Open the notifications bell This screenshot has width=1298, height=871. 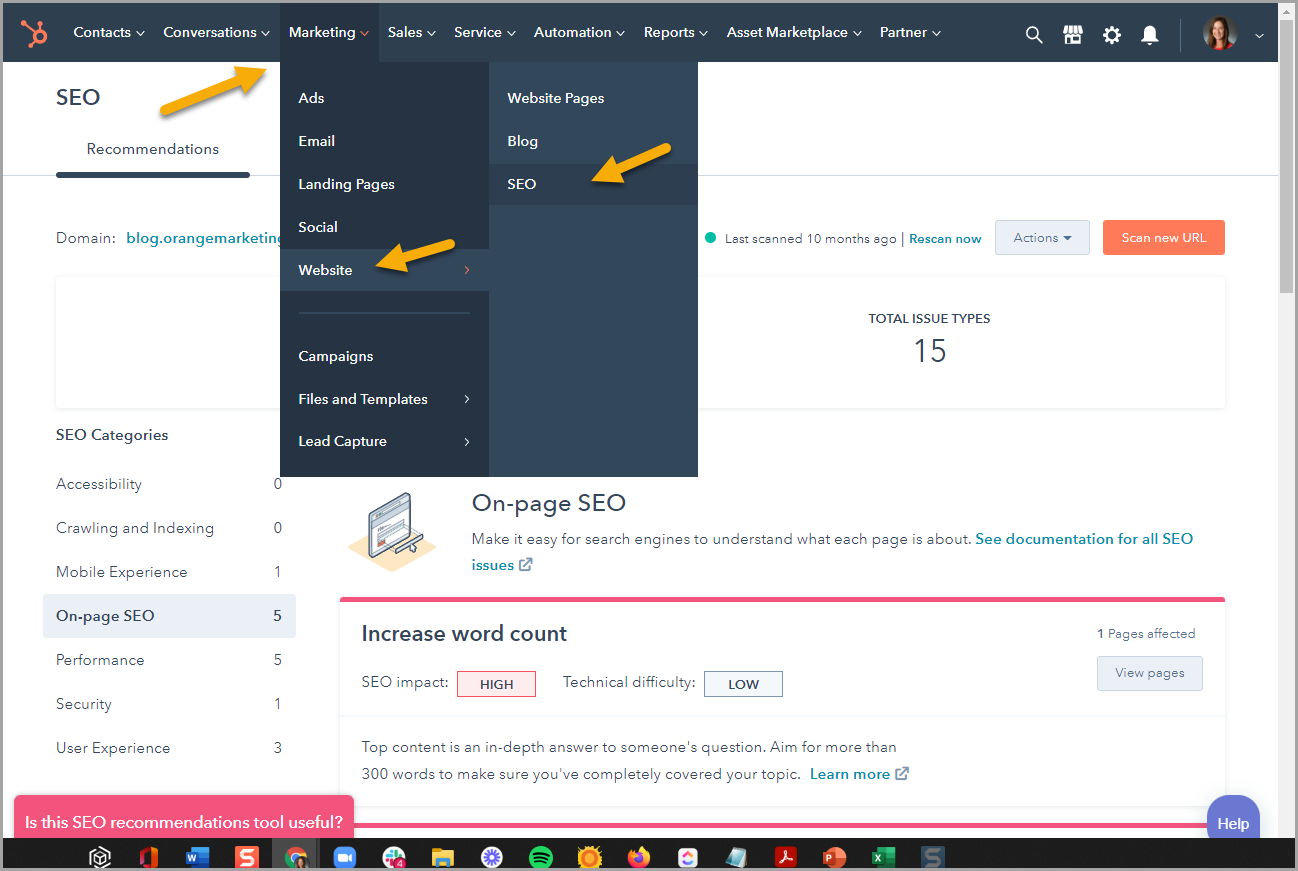click(1150, 35)
